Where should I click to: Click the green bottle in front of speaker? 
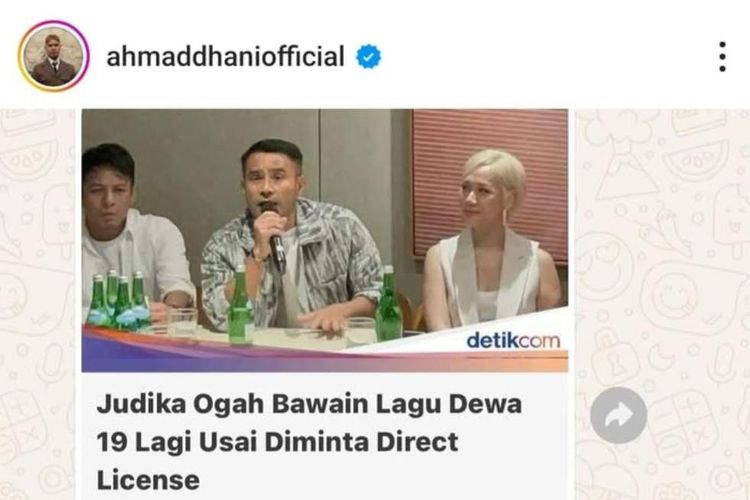[241, 305]
